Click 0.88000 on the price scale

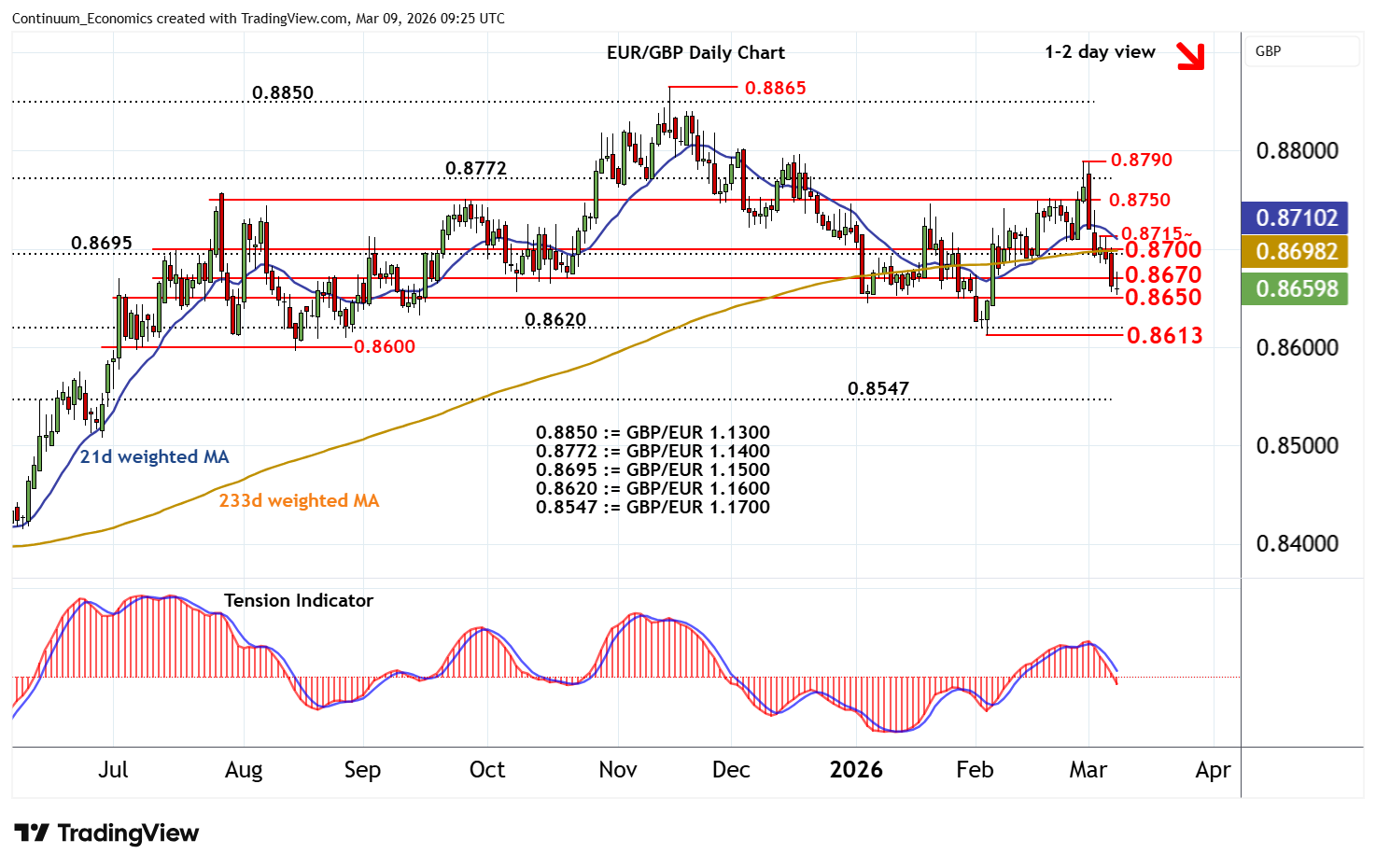[1297, 150]
